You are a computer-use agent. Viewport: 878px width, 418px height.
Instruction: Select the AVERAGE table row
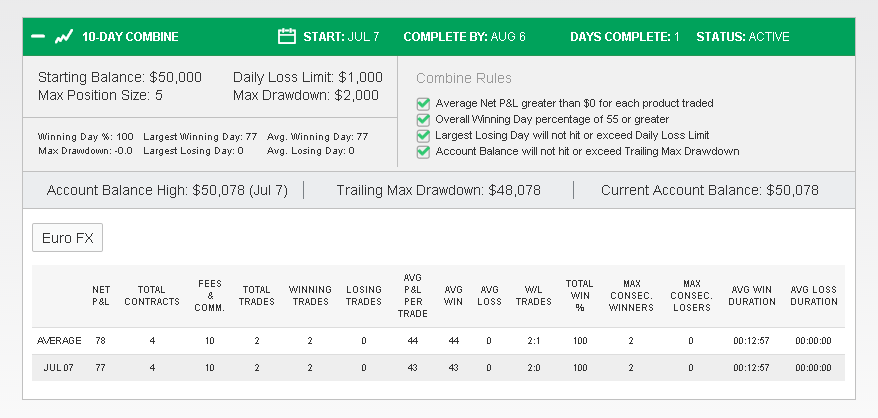tap(438, 341)
